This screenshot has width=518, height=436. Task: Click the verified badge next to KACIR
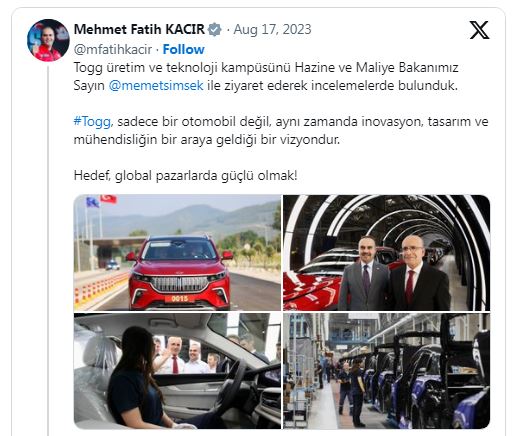[x=215, y=29]
